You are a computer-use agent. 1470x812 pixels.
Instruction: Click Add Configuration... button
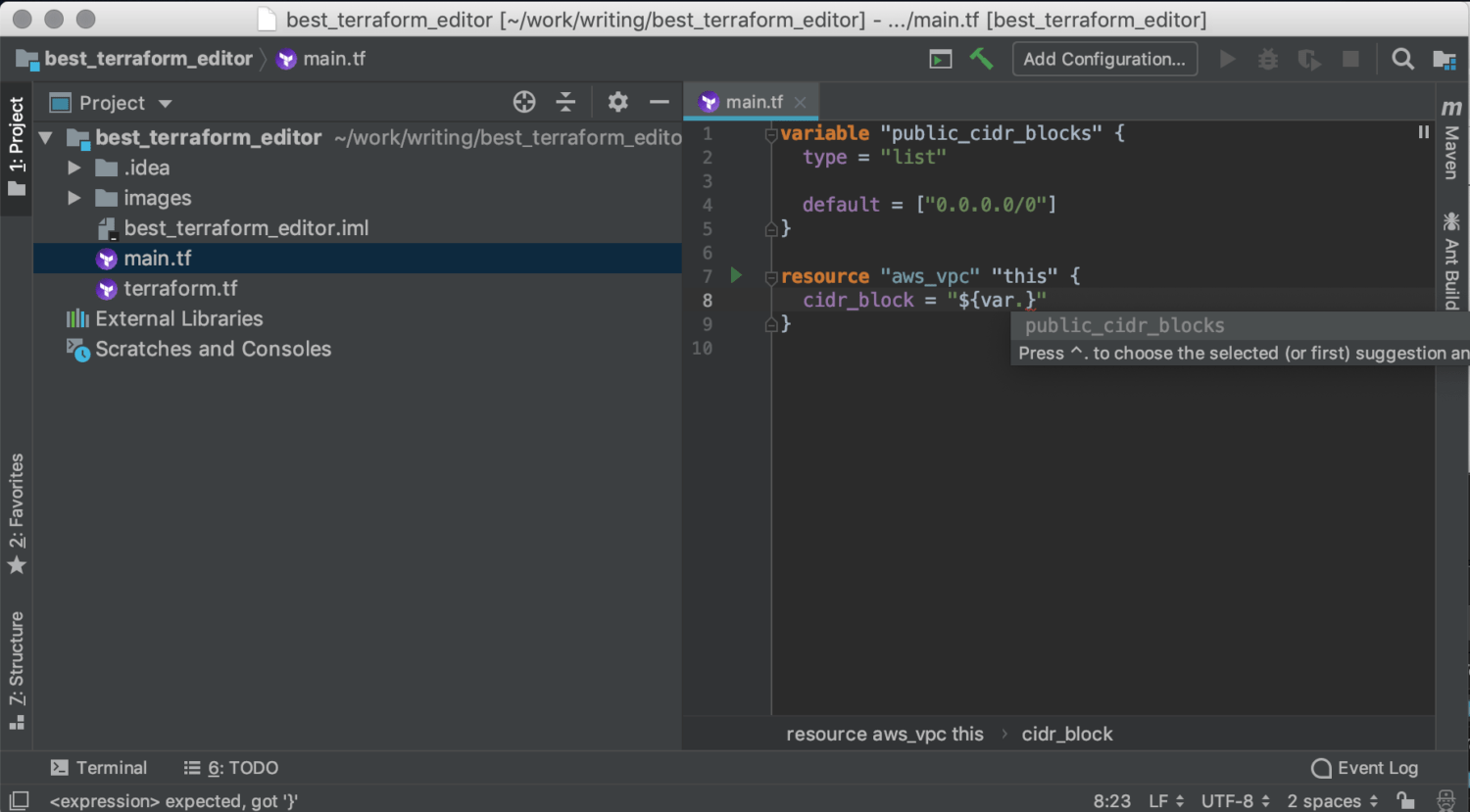[x=1104, y=59]
